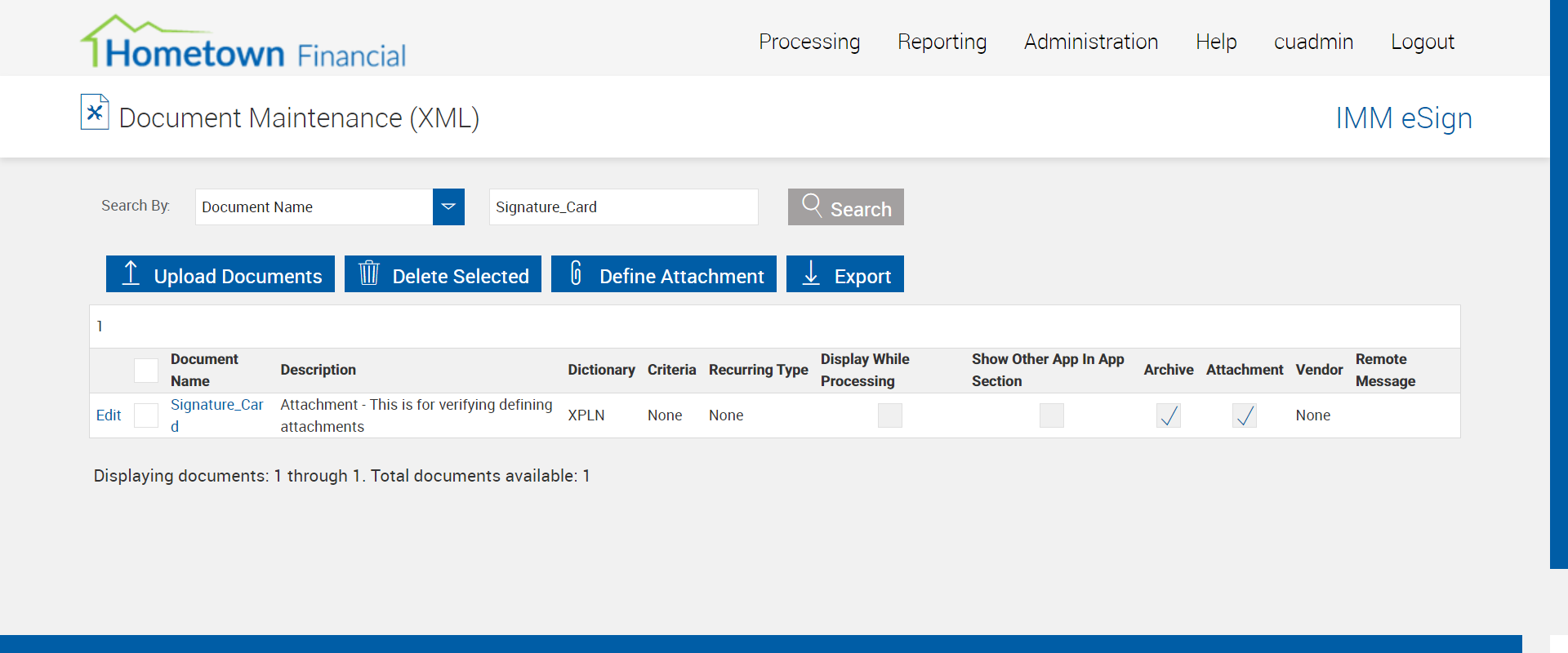This screenshot has height=653, width=1568.
Task: Expand the Search By dropdown arrow
Action: point(448,207)
